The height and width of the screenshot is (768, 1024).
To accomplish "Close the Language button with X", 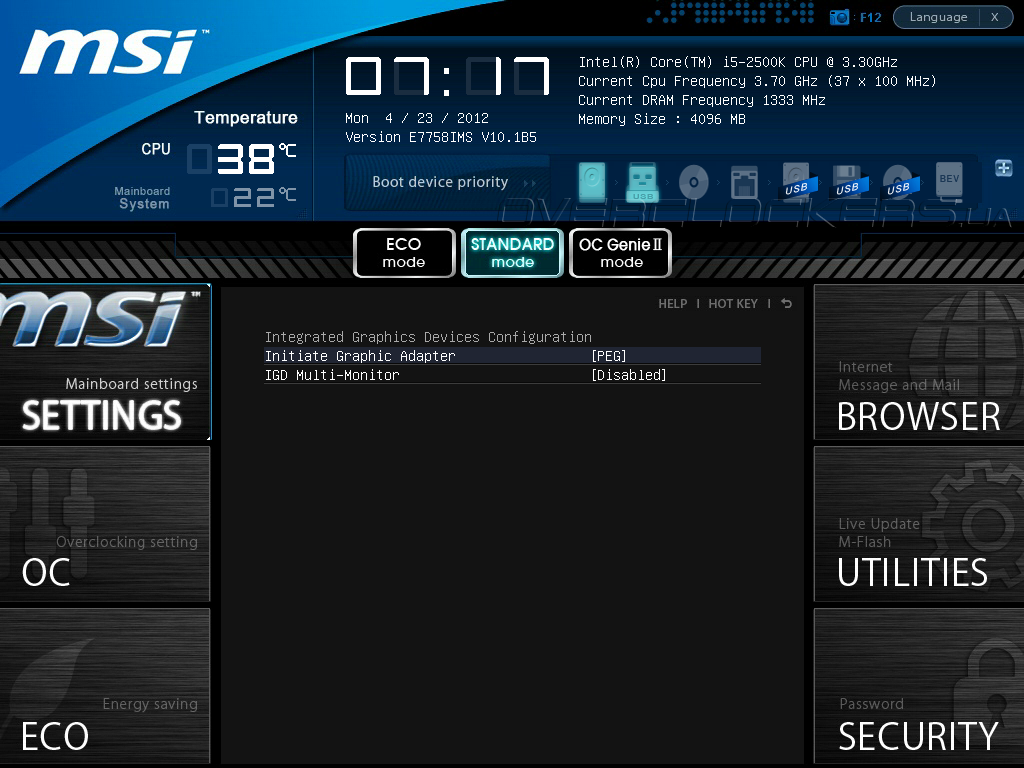I will 995,17.
